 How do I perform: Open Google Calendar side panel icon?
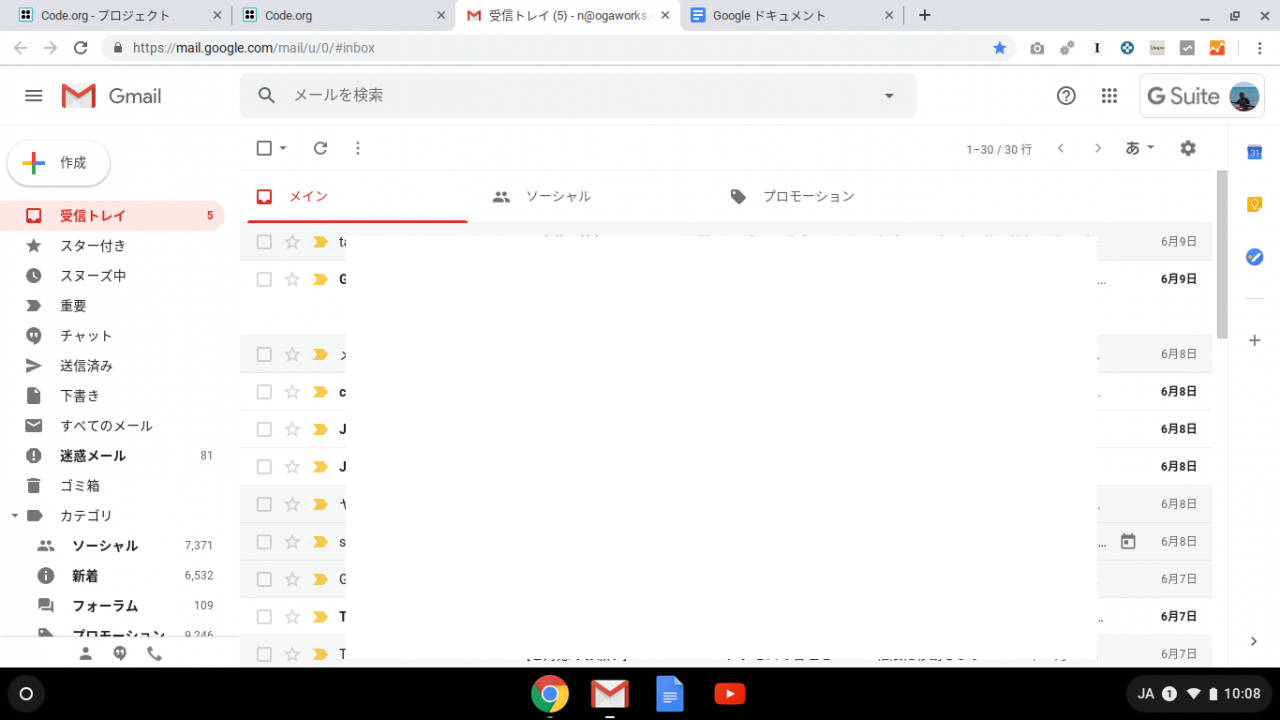[x=1254, y=152]
